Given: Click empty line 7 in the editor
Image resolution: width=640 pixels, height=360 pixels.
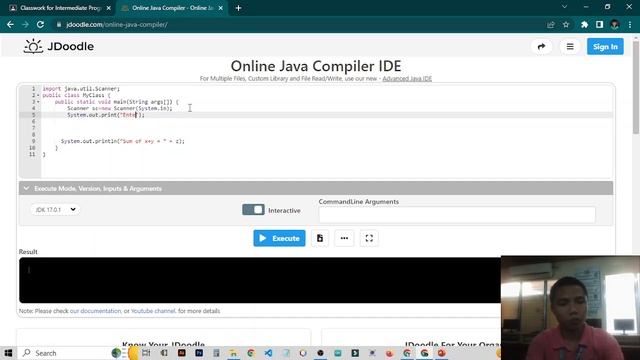Looking at the screenshot, I should (x=327, y=128).
